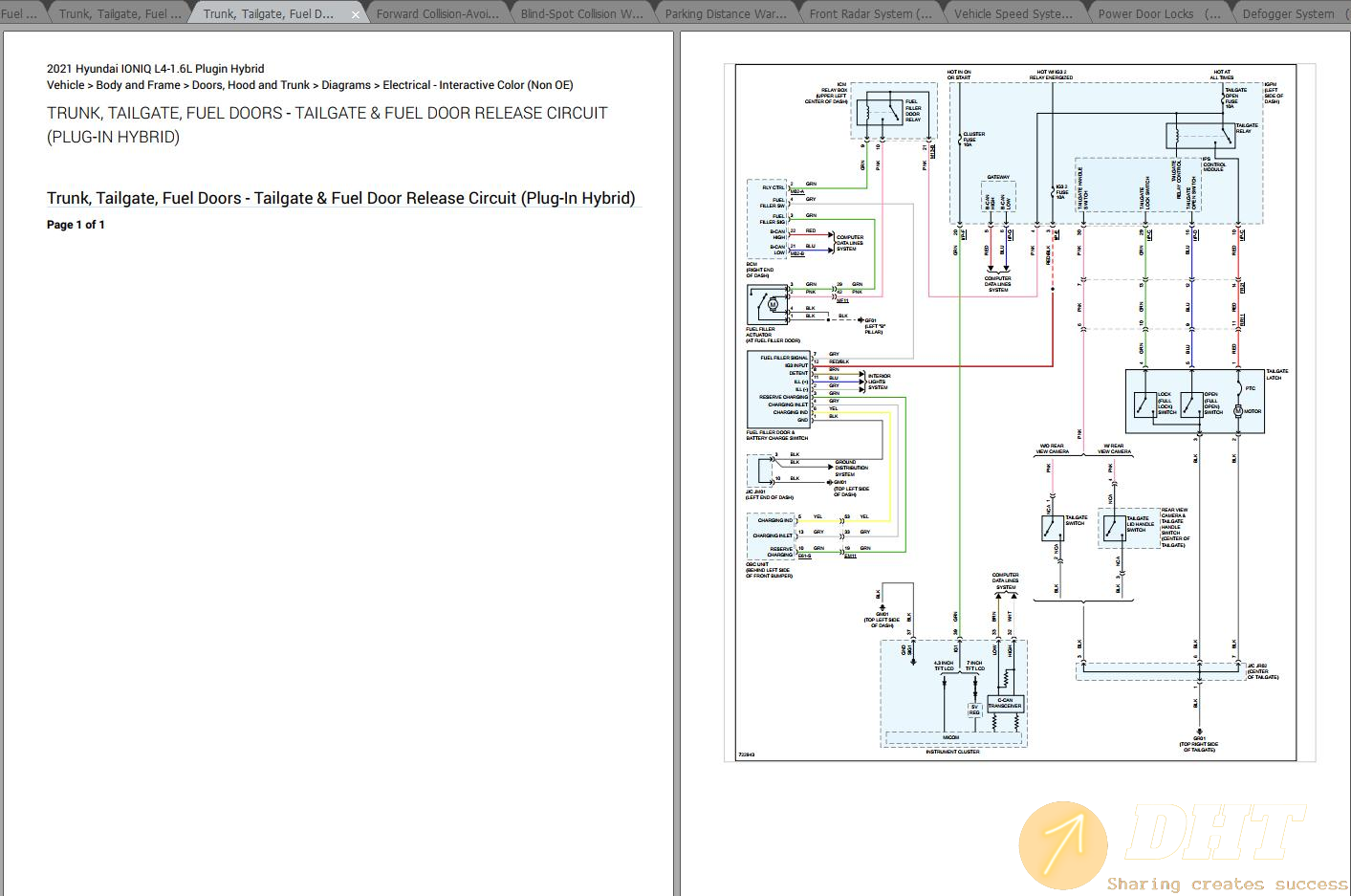Click the 'W/O REAR VIEW CAMERA' label
Image resolution: width=1351 pixels, height=896 pixels.
pos(1053,448)
